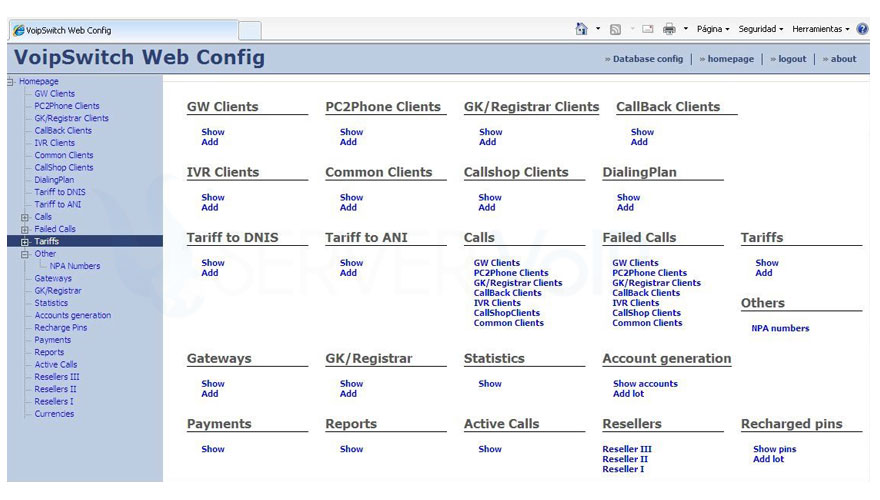880x500 pixels.
Task: Open Accounts generation in sidebar tree
Action: pyautogui.click(x=72, y=315)
